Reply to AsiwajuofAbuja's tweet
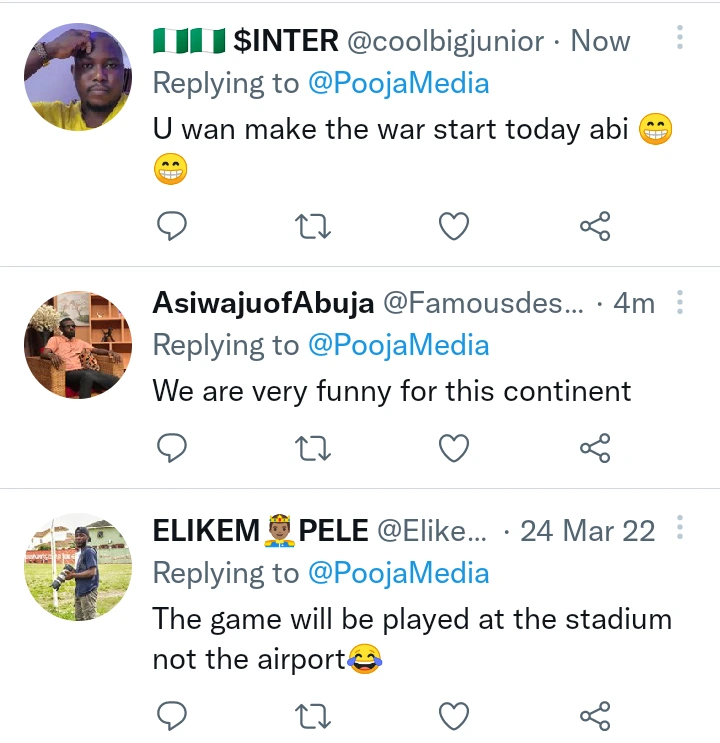 pos(173,449)
